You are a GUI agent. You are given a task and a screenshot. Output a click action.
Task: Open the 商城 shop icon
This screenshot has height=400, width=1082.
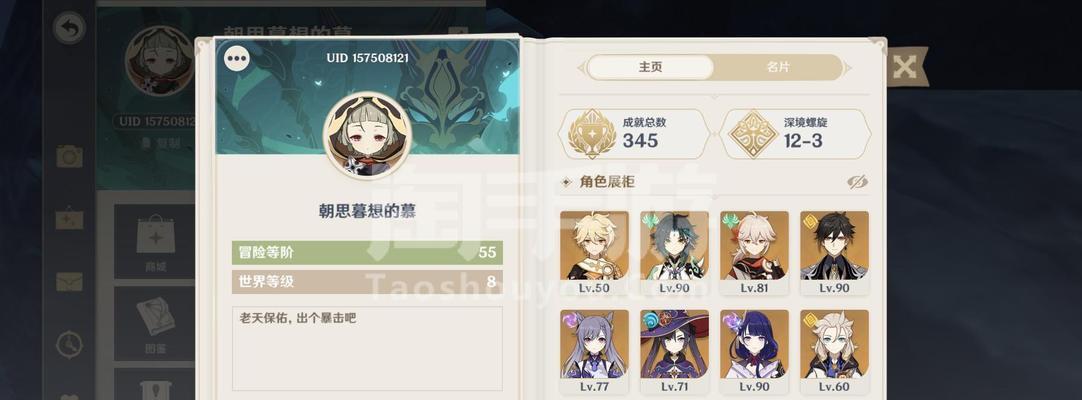155,241
